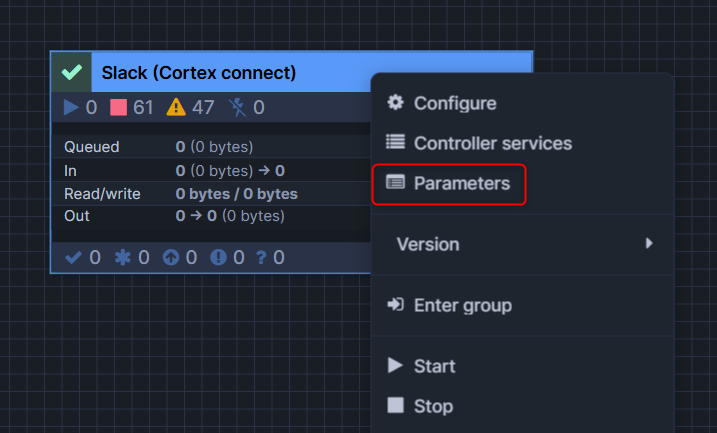
Task: Click the green checkmark version status icon
Action: point(71,73)
